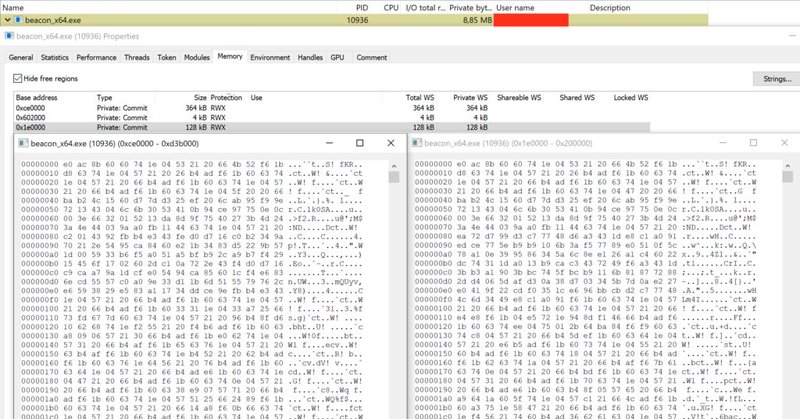Select memory region 0x602000 row
The height and width of the screenshot is (419, 800).
coord(332,118)
